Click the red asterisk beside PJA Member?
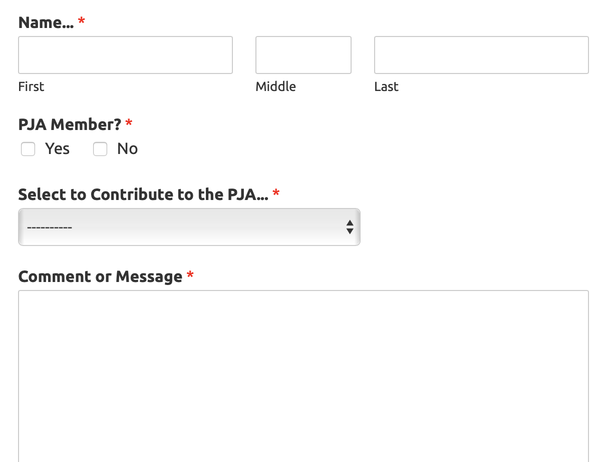 tap(129, 125)
